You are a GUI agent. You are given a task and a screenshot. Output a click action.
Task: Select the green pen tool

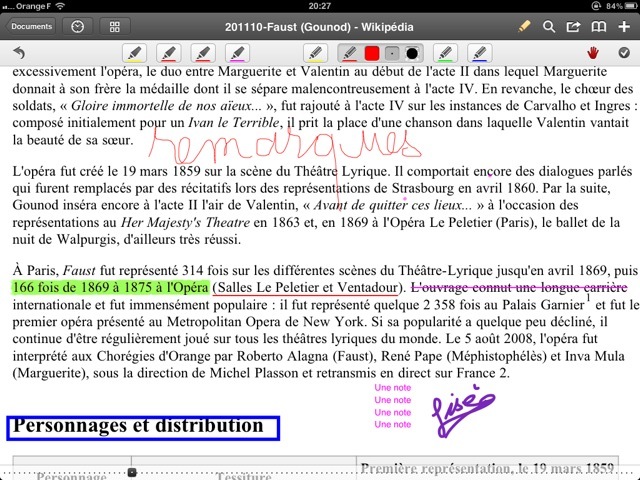coord(445,52)
